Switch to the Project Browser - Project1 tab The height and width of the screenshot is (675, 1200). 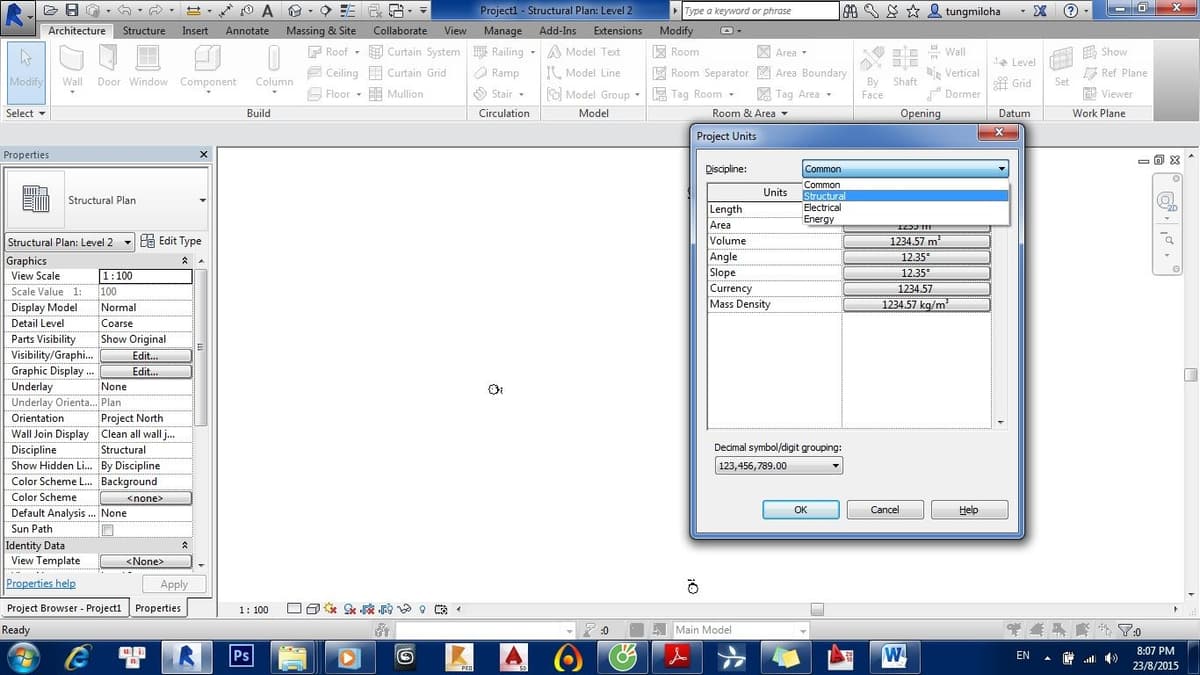coord(64,608)
